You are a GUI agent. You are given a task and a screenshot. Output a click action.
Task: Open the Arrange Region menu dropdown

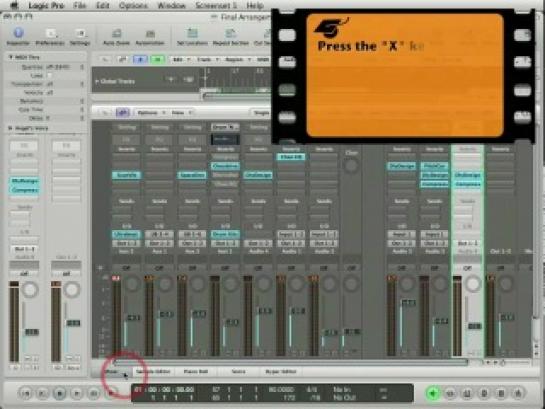click(238, 60)
